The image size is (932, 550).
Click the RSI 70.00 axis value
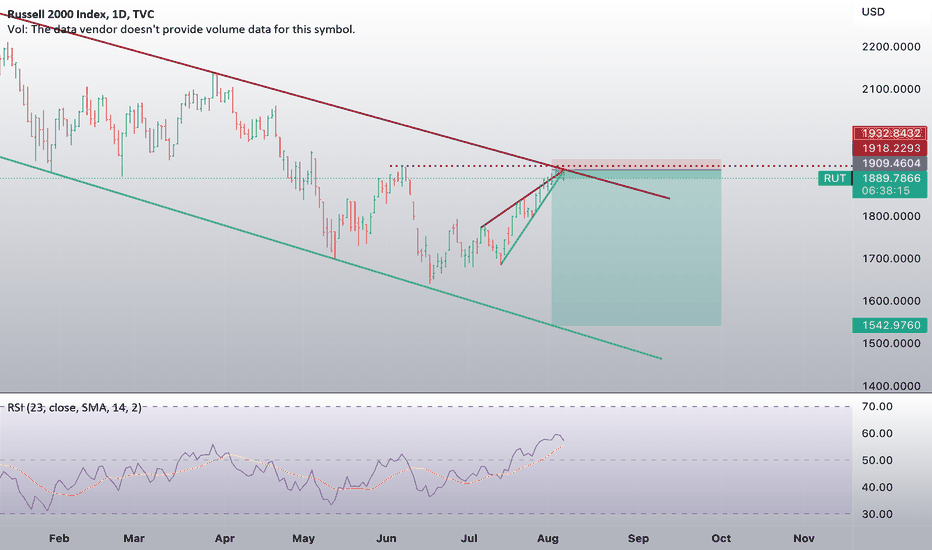[x=877, y=407]
